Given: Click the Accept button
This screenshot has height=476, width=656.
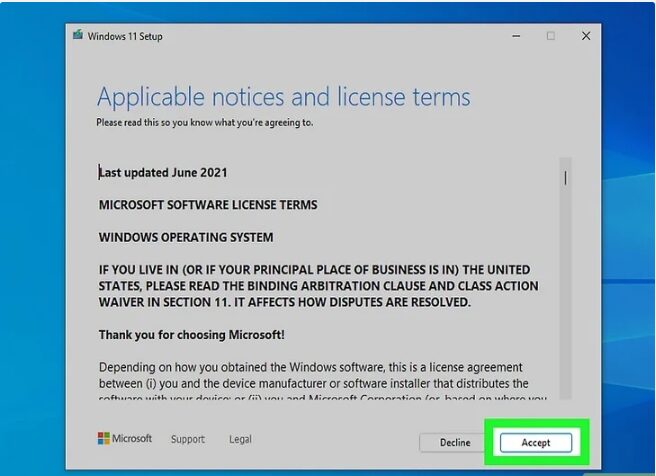Looking at the screenshot, I should point(536,443).
